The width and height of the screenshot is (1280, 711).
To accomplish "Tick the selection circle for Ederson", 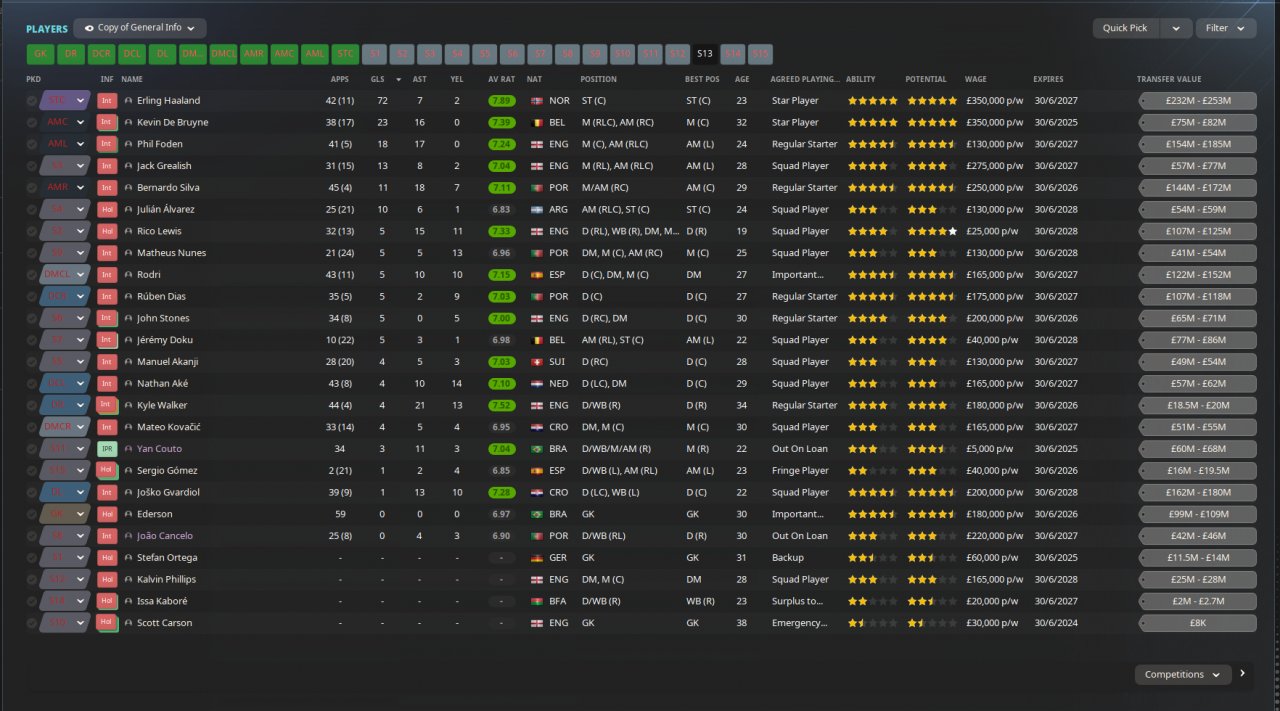I will pyautogui.click(x=32, y=514).
